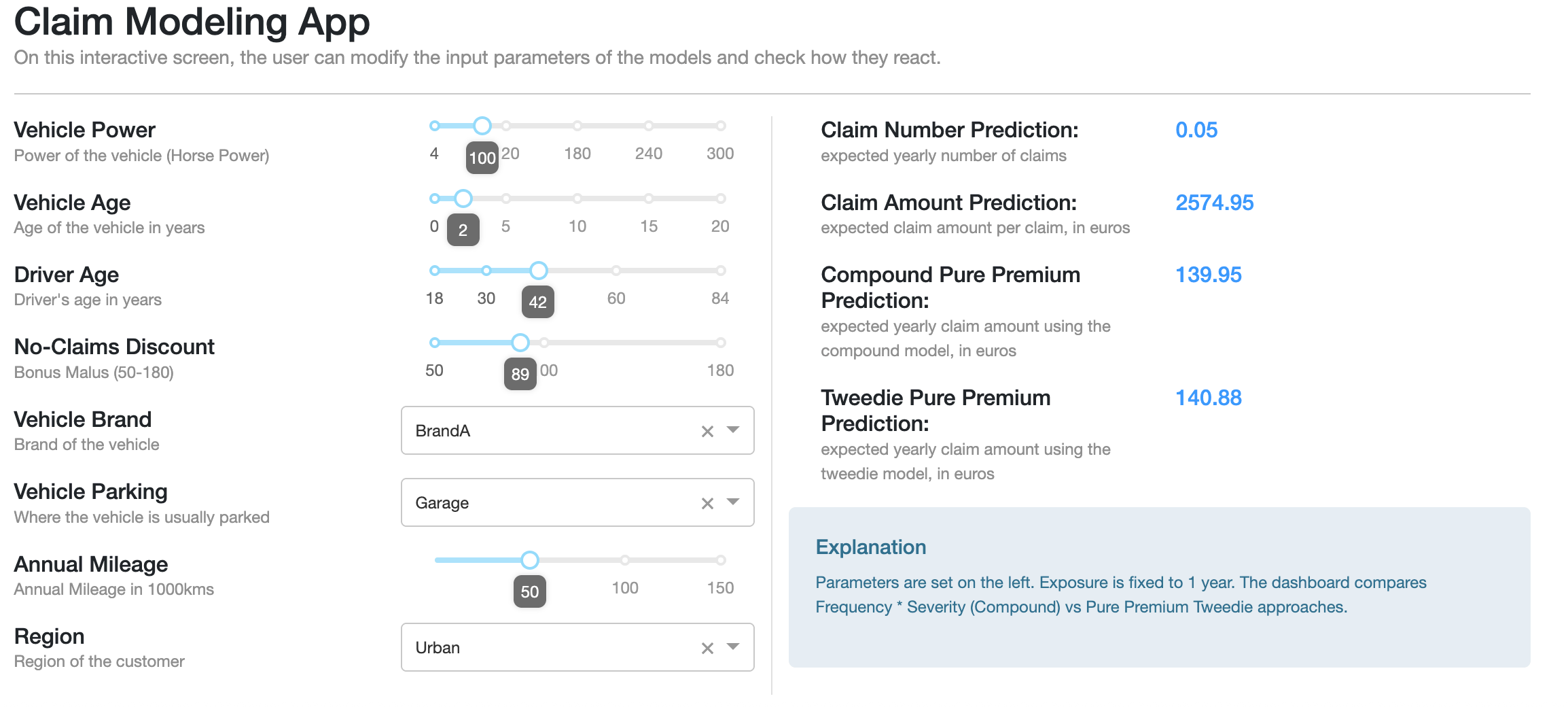Clear the Garage vehicle parking selection
Screen dimensions: 1568x707
click(707, 502)
